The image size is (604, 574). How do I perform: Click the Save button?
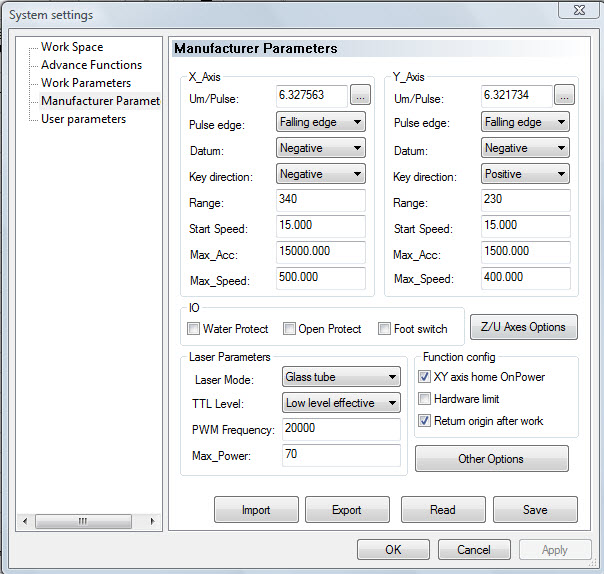(535, 510)
